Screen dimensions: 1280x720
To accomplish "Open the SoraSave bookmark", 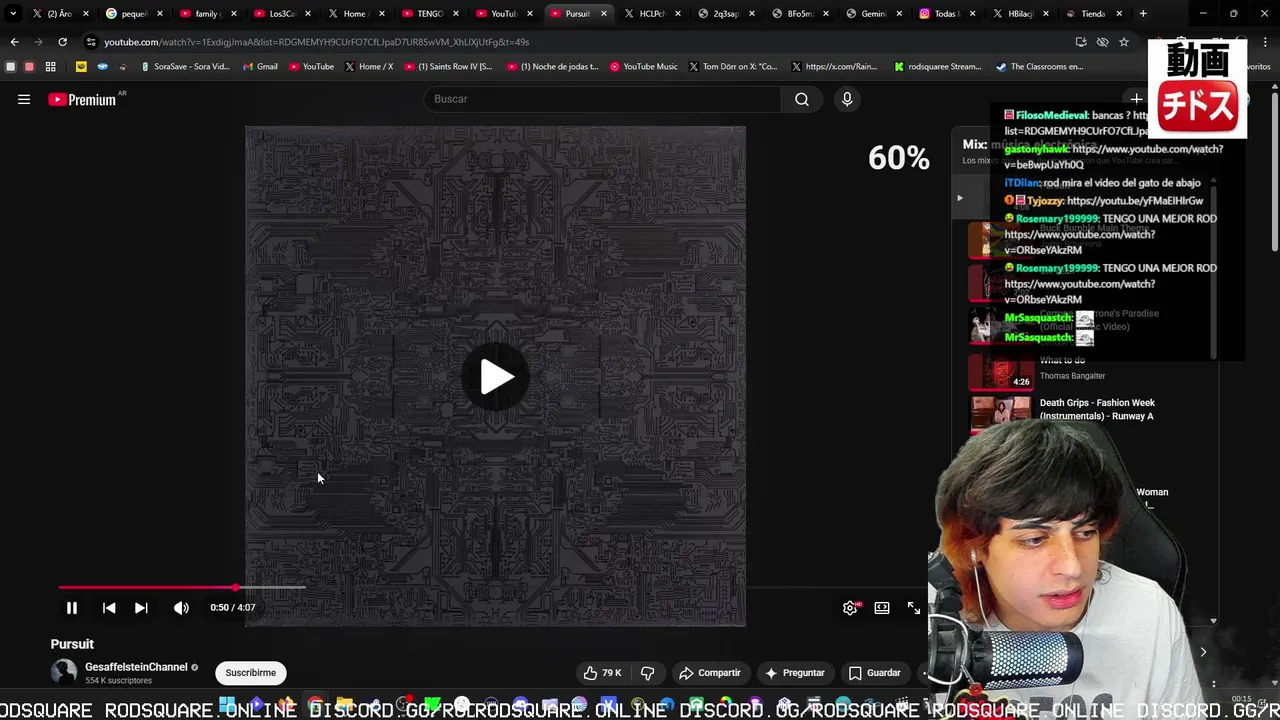I will click(186, 67).
